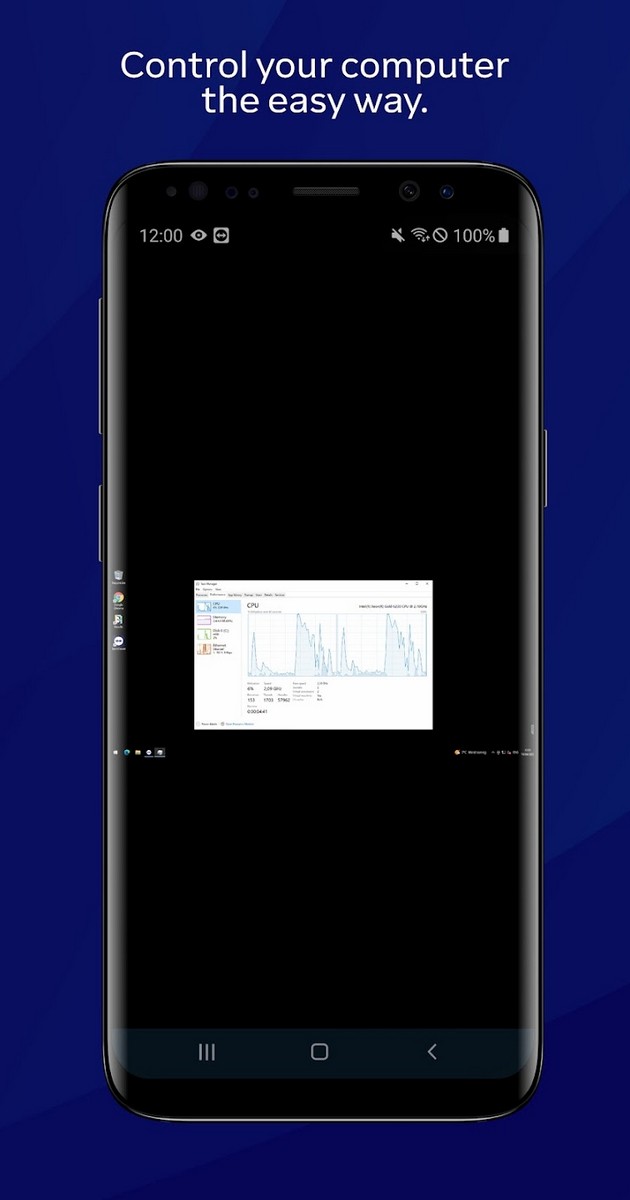Click the remote taskbar clock
Viewport: 630px width, 1200px height.
click(528, 752)
